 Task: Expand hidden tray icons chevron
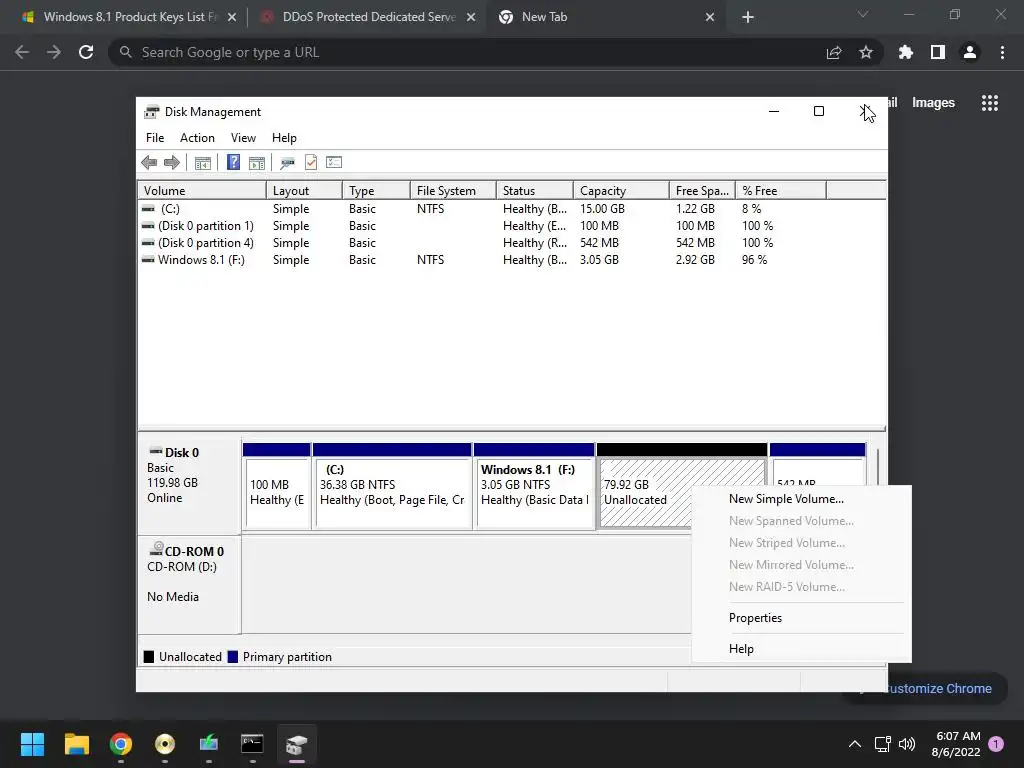point(855,744)
